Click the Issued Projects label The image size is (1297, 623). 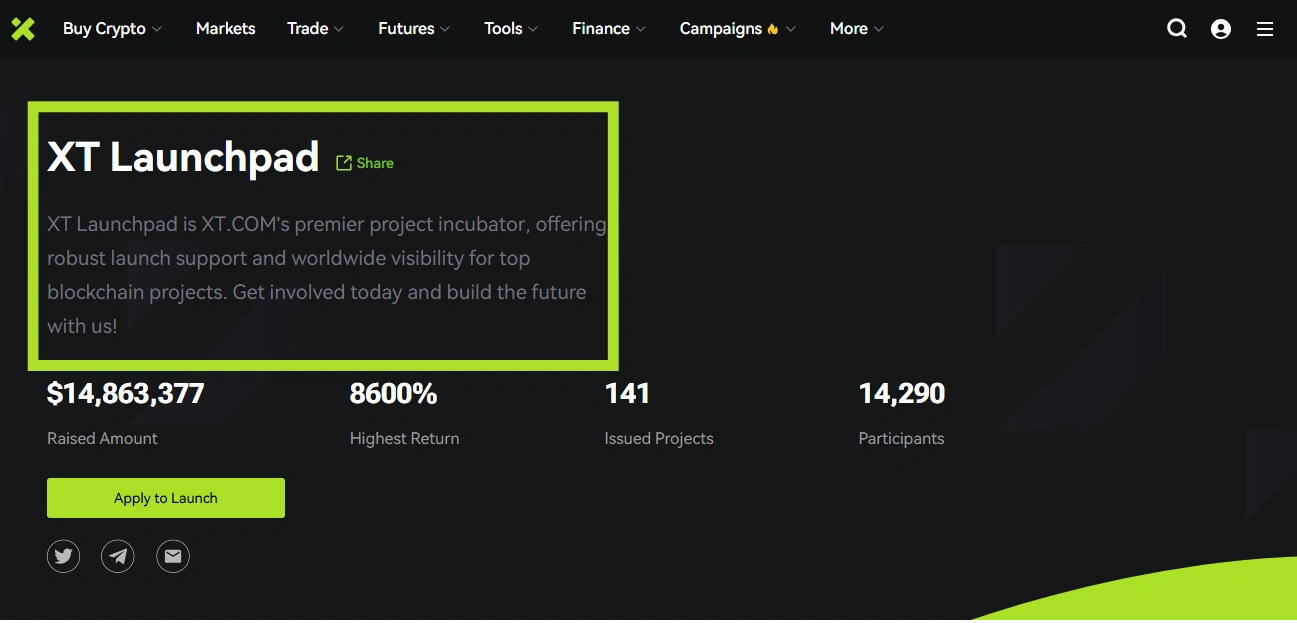point(659,438)
